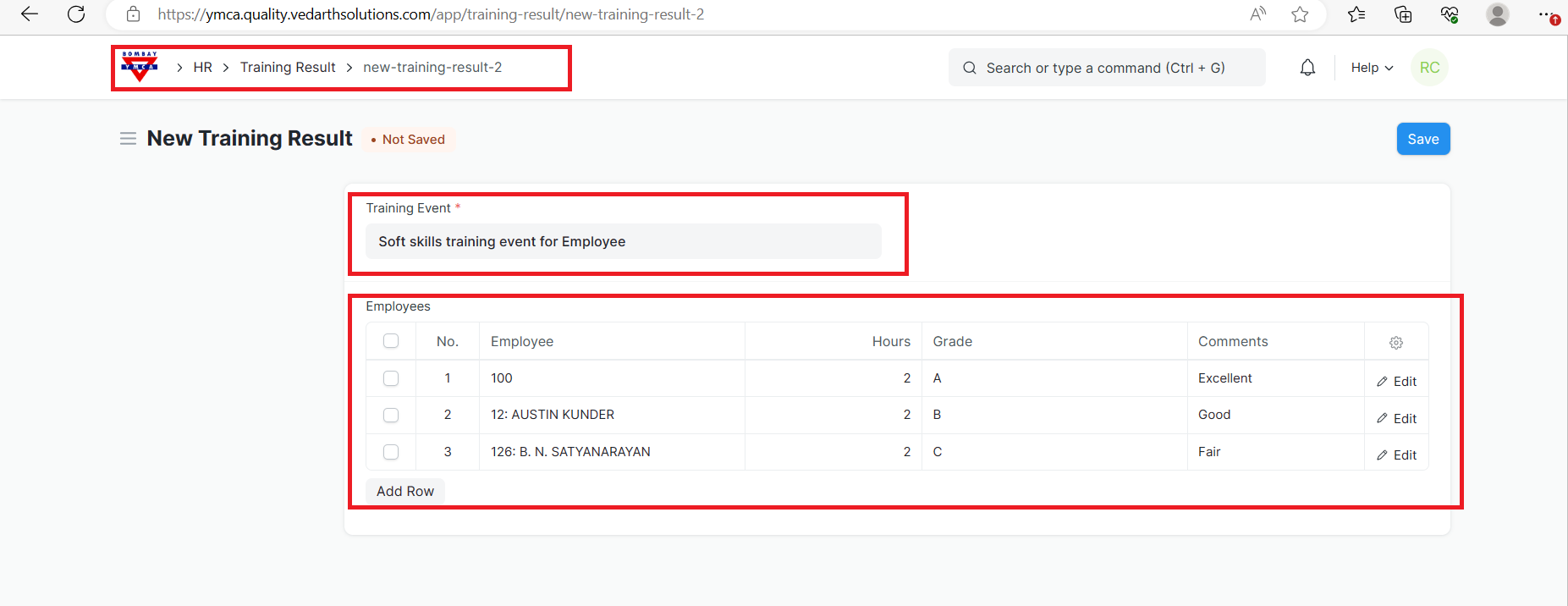Select all employees header checkbox

[391, 341]
